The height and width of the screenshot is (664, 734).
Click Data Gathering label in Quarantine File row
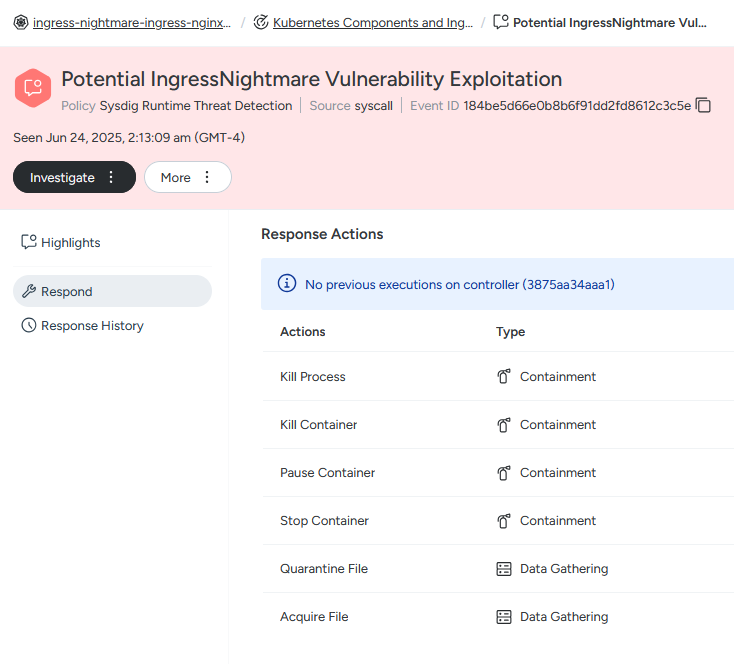(x=564, y=568)
